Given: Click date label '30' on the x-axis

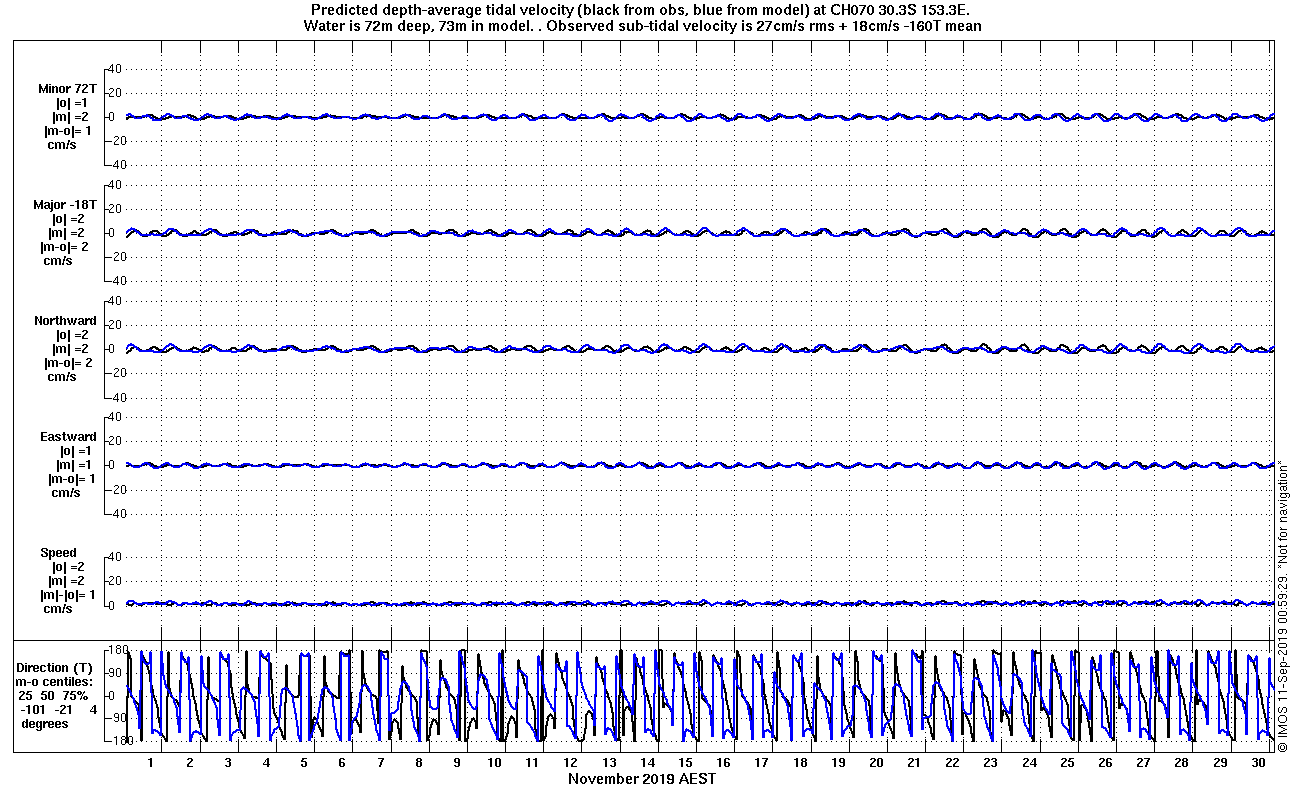Looking at the screenshot, I should [x=1257, y=762].
